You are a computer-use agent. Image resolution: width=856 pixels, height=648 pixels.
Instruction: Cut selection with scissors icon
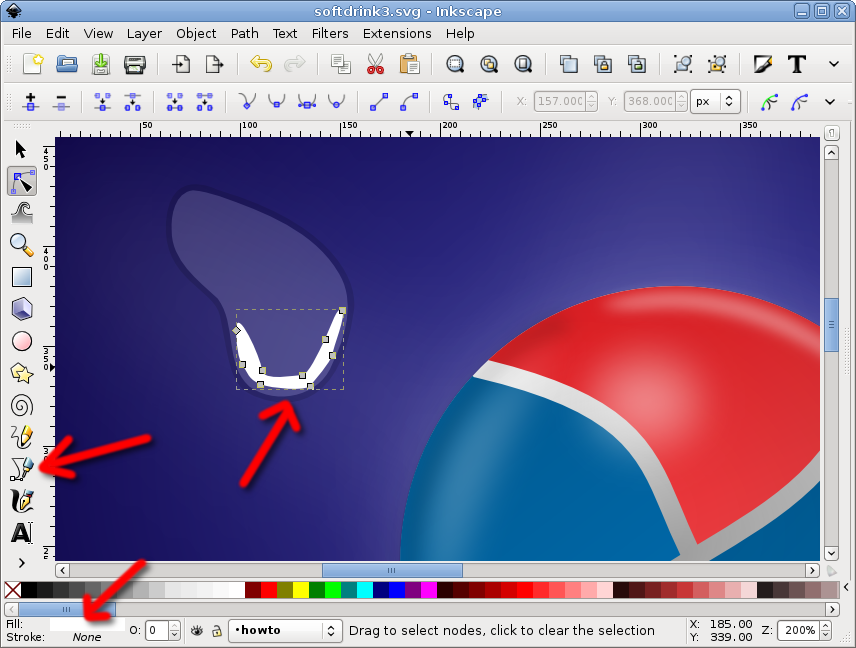click(375, 64)
